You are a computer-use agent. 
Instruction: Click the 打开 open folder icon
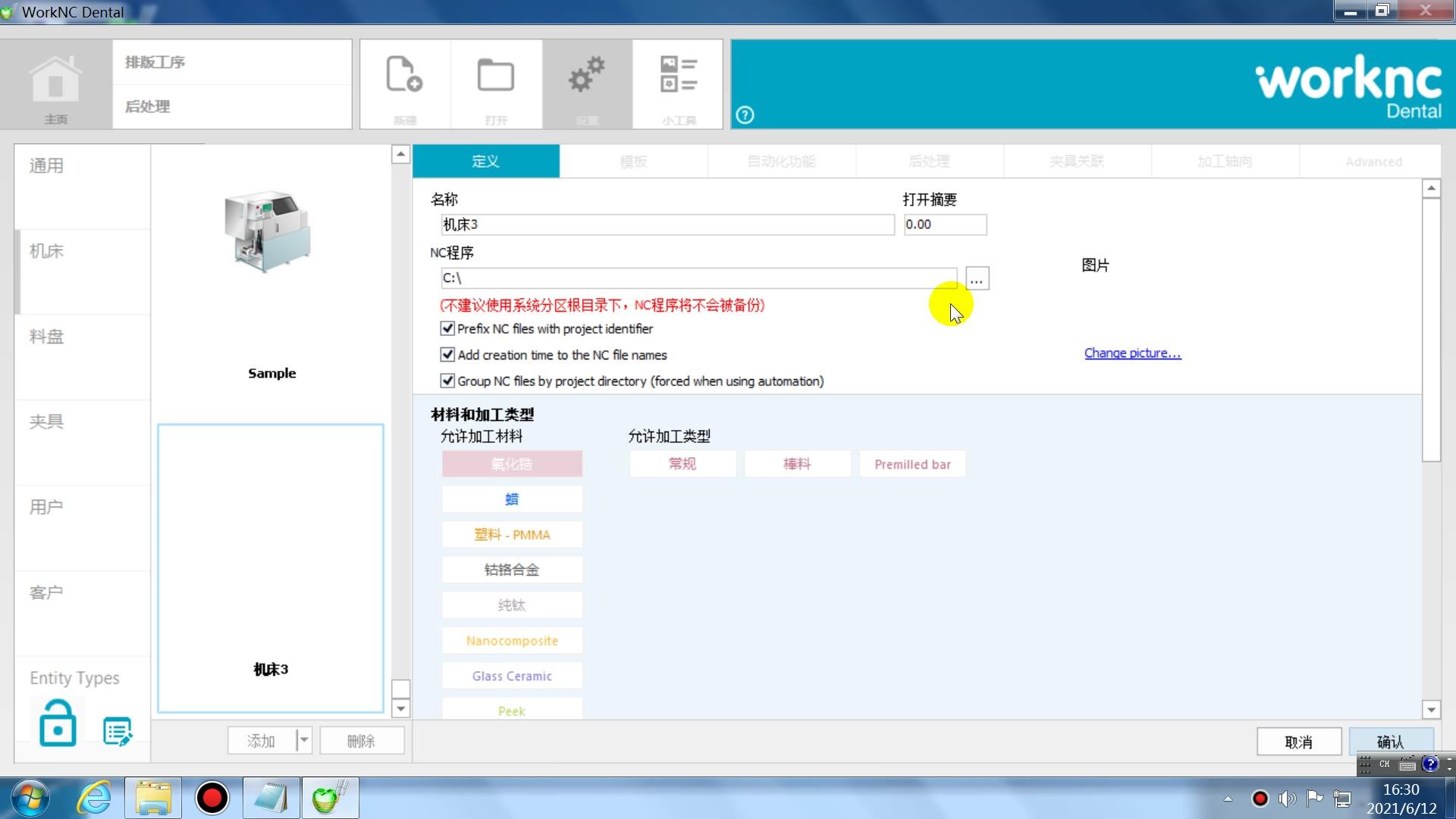496,85
